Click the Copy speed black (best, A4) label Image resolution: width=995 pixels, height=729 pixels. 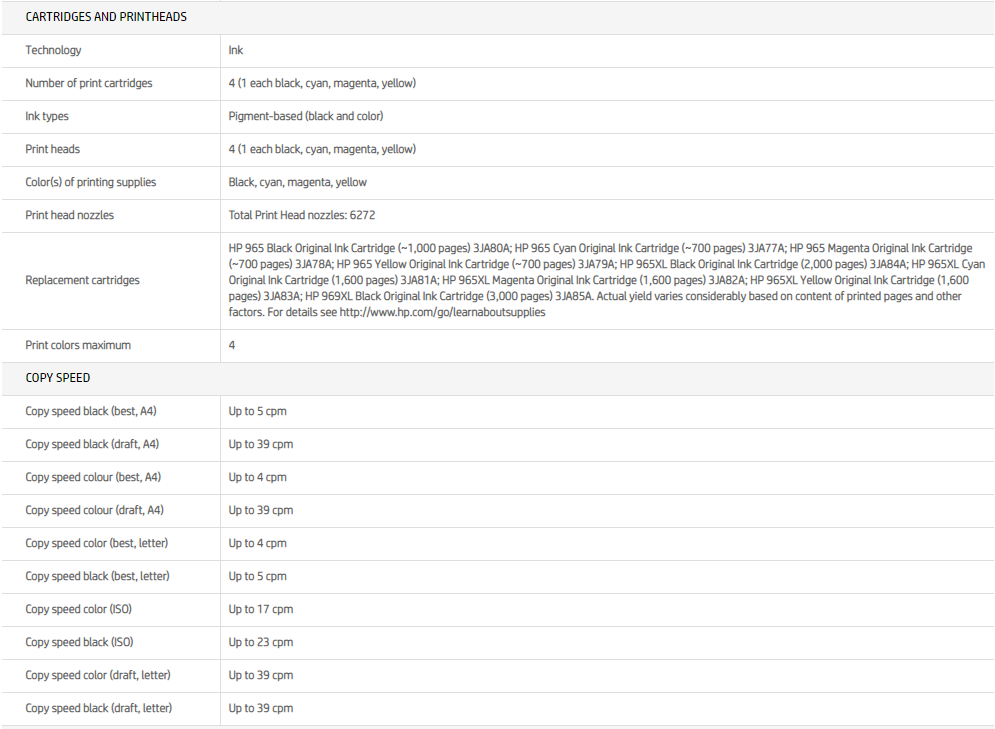pyautogui.click(x=93, y=411)
